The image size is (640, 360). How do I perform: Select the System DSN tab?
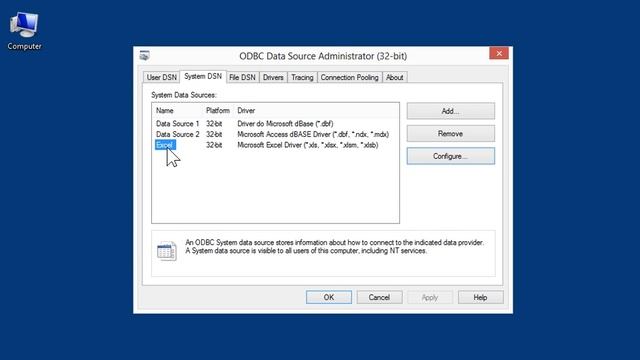203,76
